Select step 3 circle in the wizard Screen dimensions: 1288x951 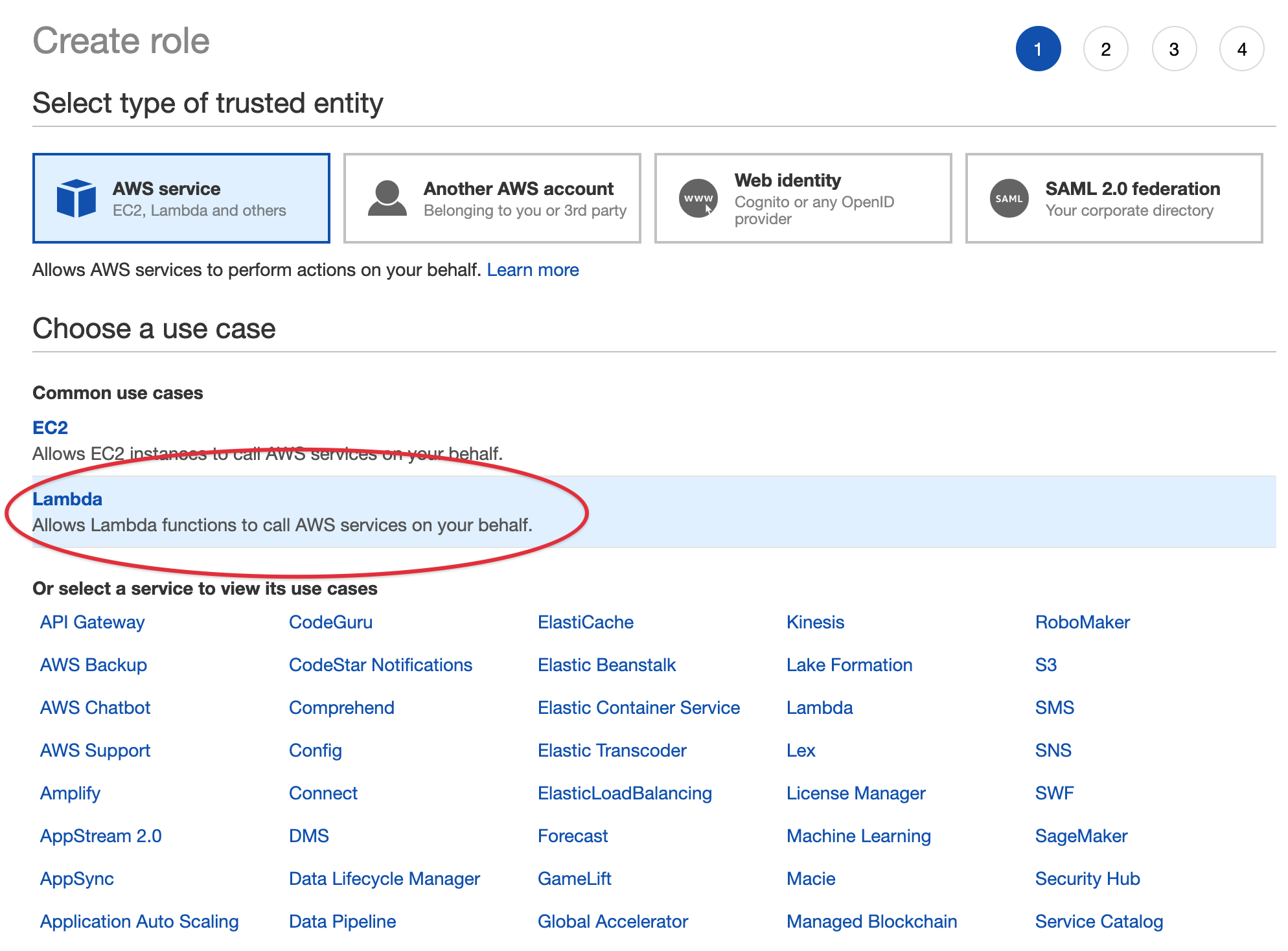point(1174,48)
